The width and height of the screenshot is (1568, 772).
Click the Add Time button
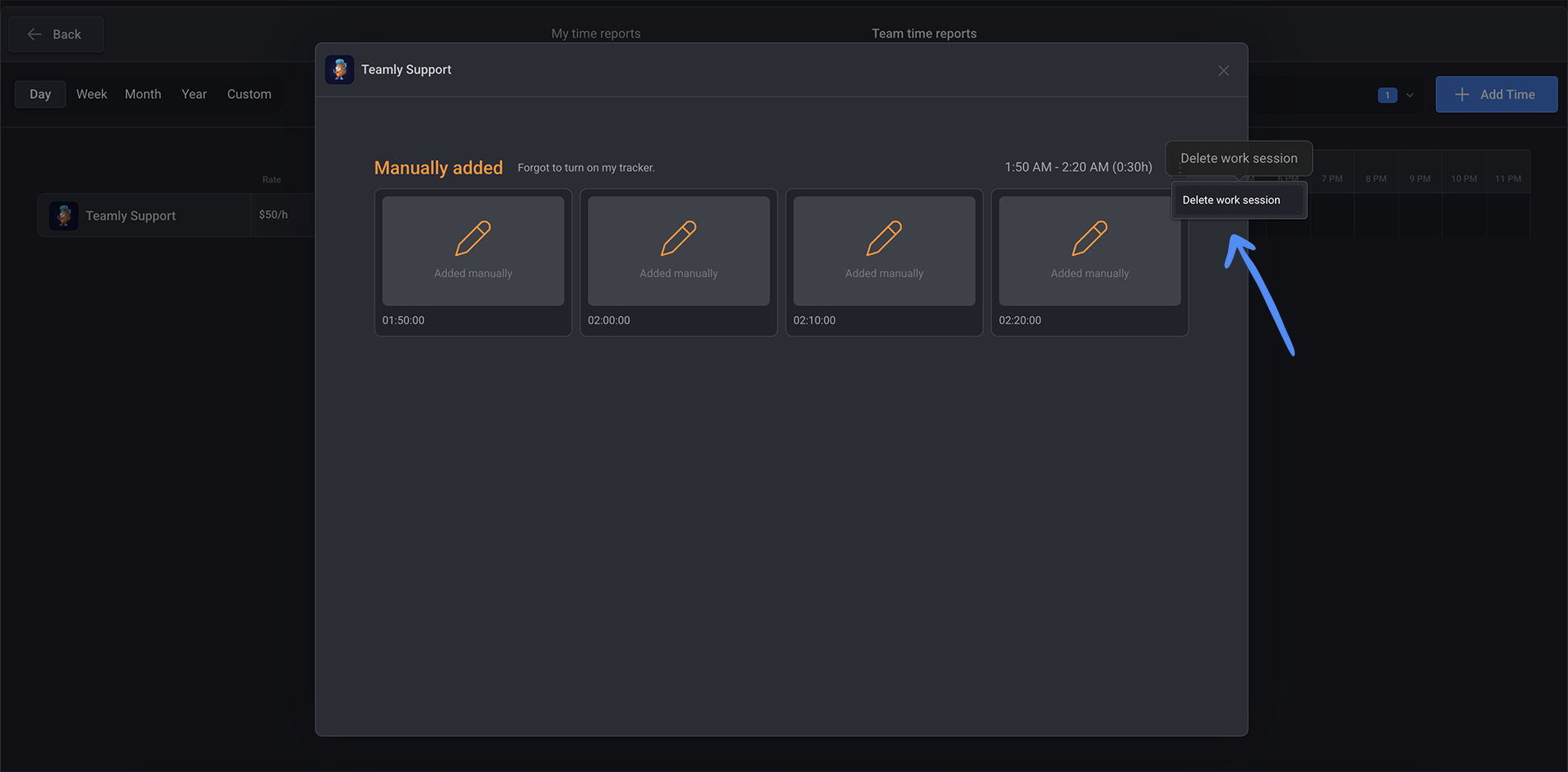point(1496,95)
